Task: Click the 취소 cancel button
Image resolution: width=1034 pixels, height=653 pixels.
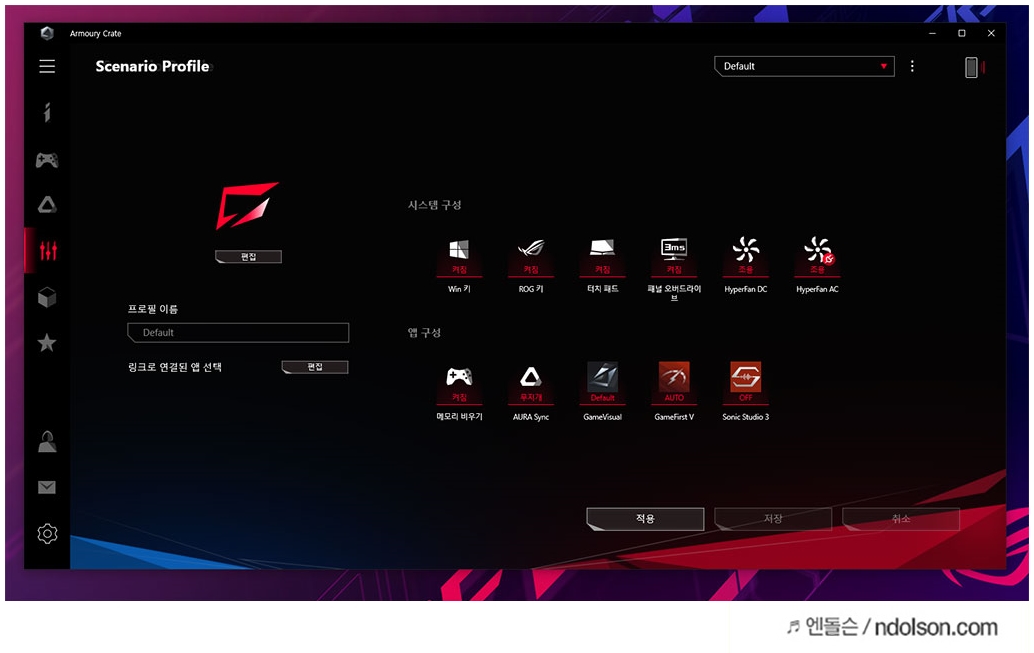Action: [x=901, y=518]
